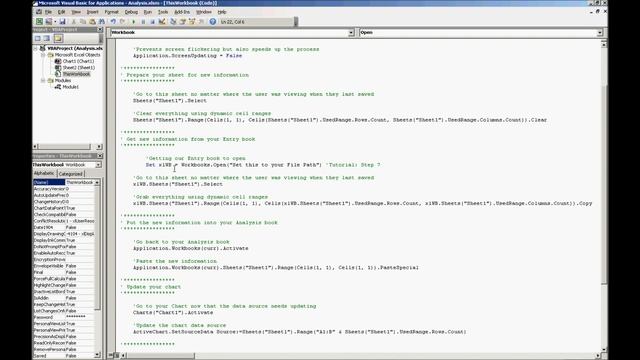The height and width of the screenshot is (360, 640).
Task: Click the code pane vertical scroll up arrow
Action: pyautogui.click(x=604, y=44)
